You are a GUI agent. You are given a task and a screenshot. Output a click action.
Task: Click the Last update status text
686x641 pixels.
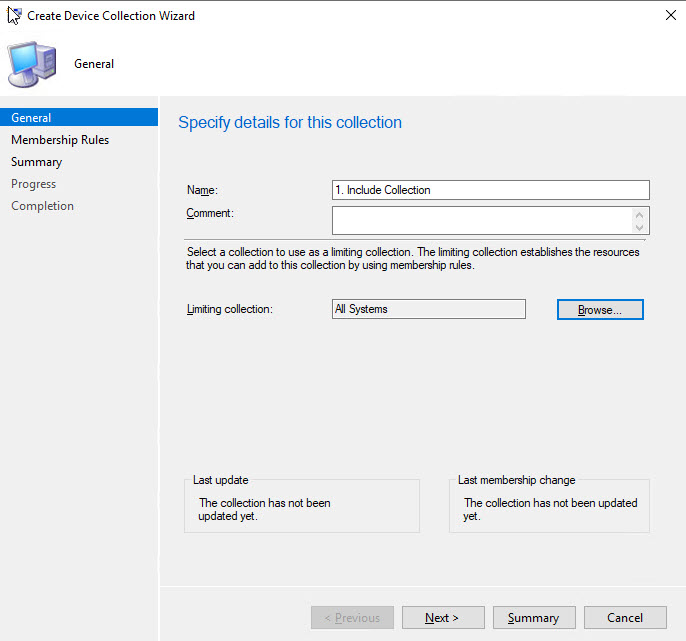point(264,509)
